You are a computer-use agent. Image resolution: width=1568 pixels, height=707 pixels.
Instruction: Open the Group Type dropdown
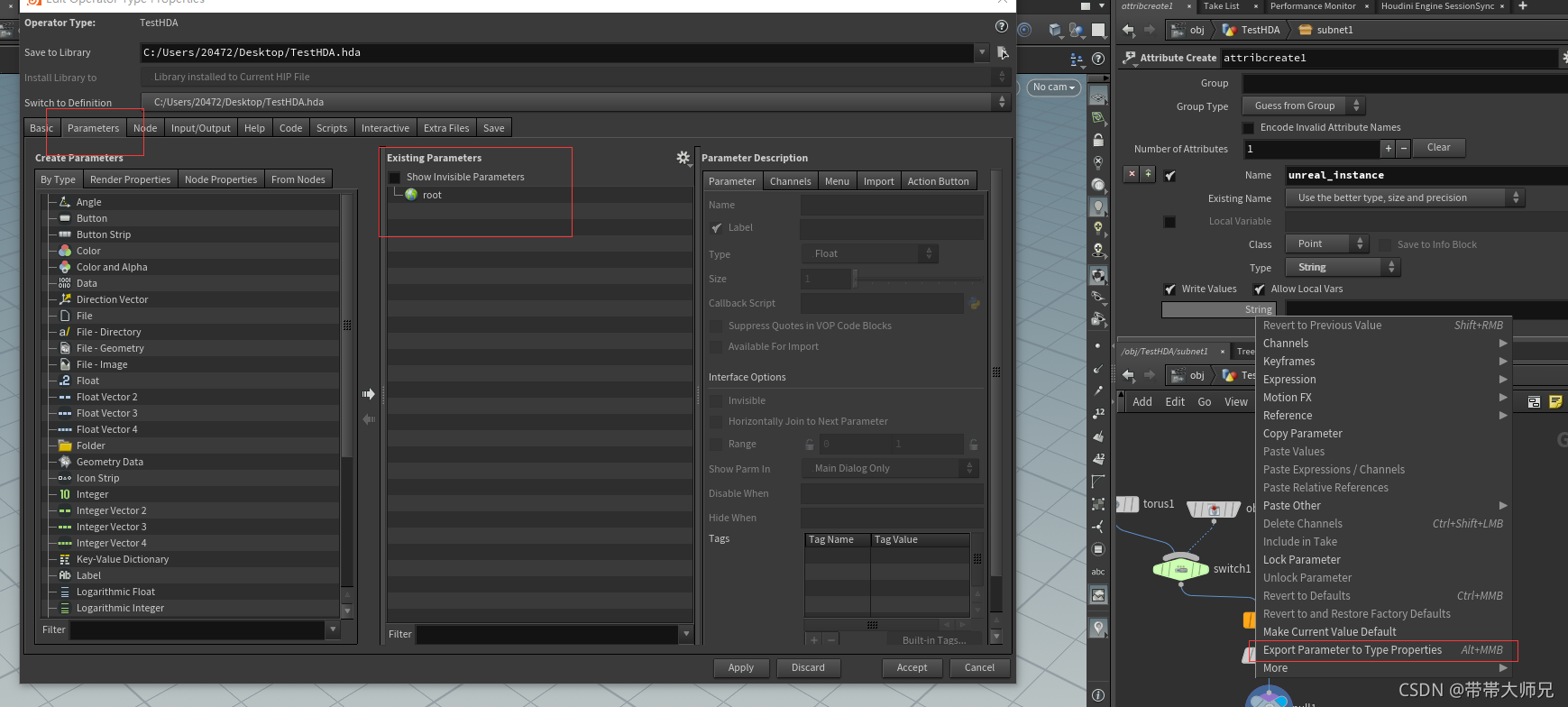pos(1303,106)
